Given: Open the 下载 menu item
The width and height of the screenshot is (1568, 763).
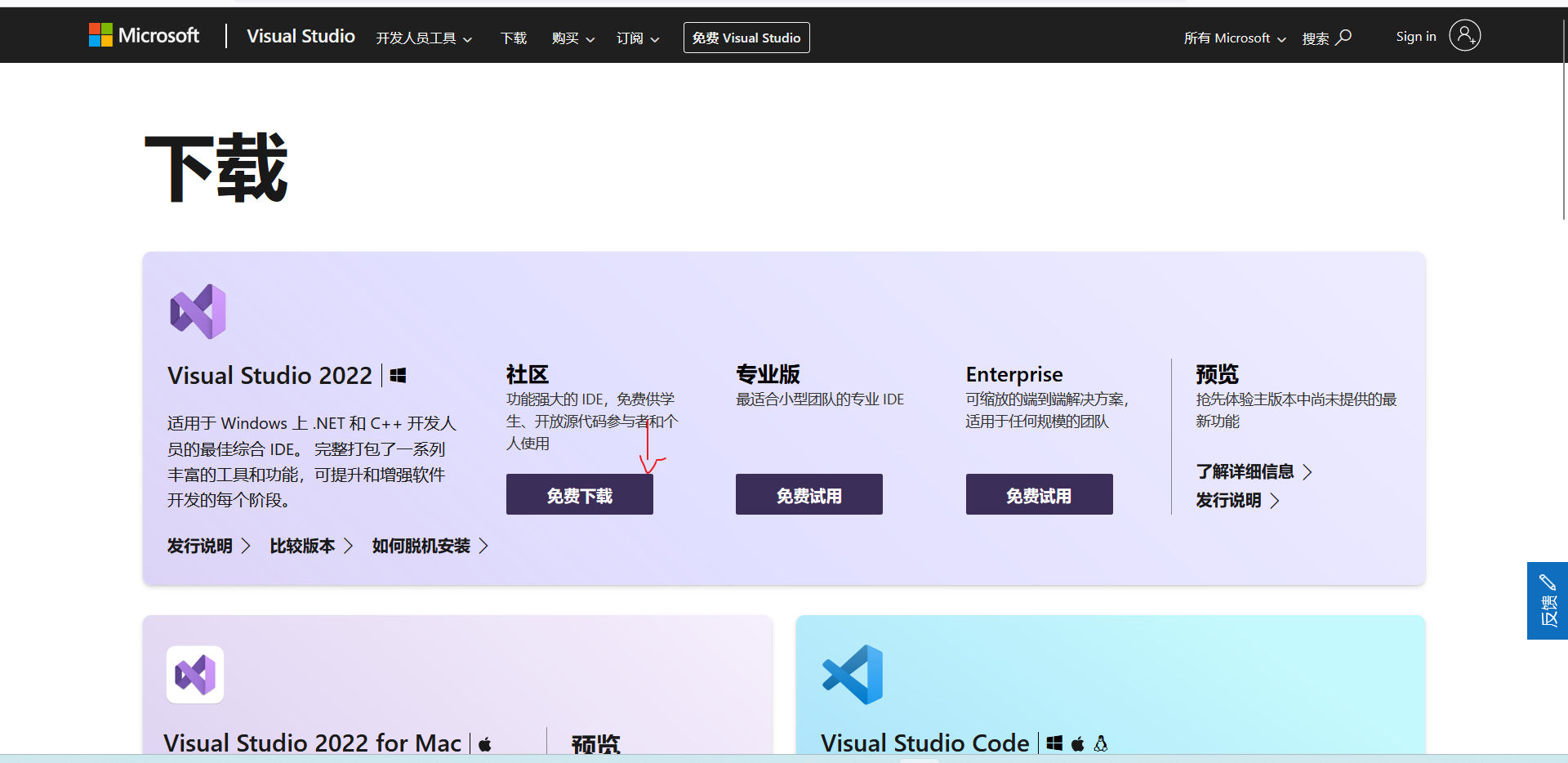Looking at the screenshot, I should (x=514, y=38).
